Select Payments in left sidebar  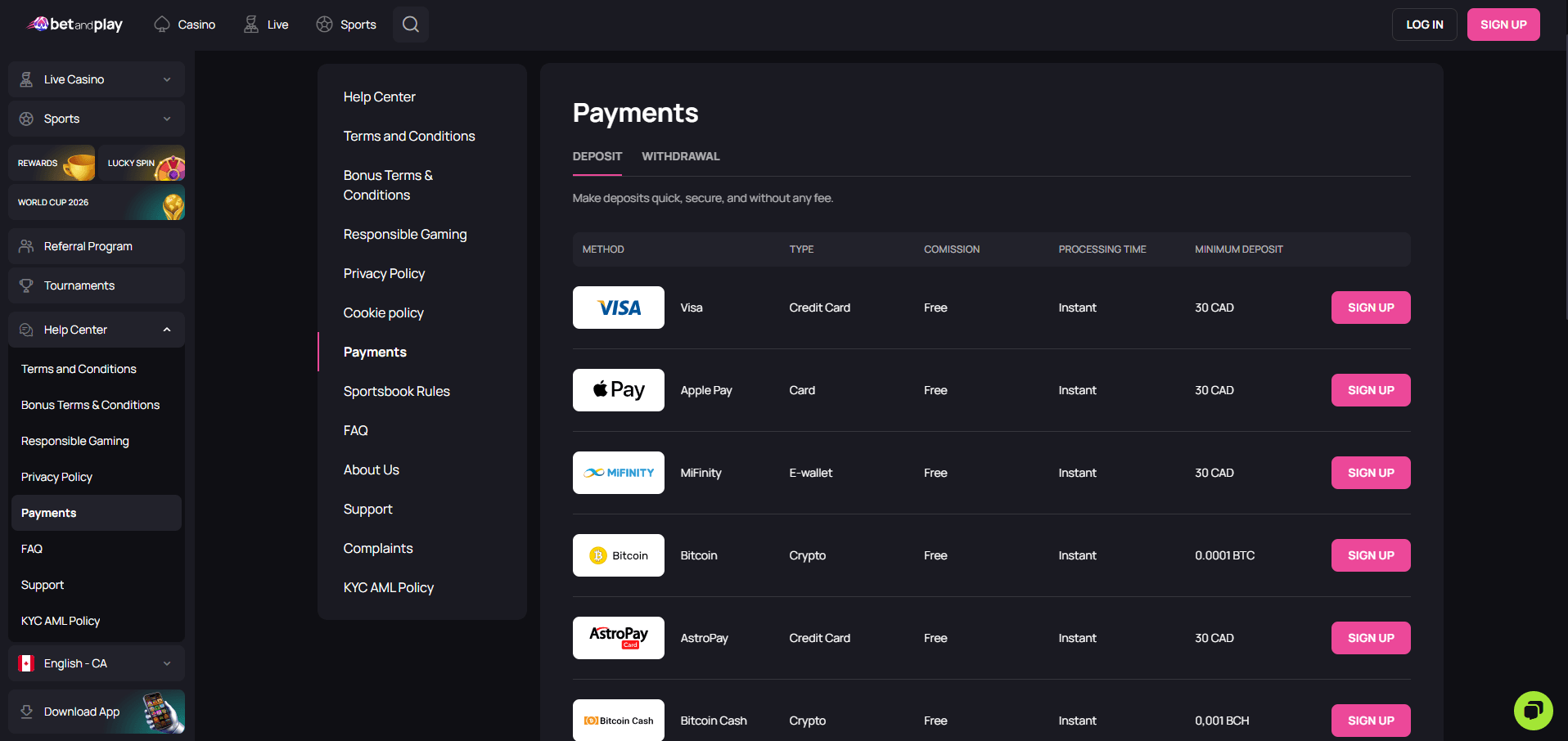click(x=97, y=513)
